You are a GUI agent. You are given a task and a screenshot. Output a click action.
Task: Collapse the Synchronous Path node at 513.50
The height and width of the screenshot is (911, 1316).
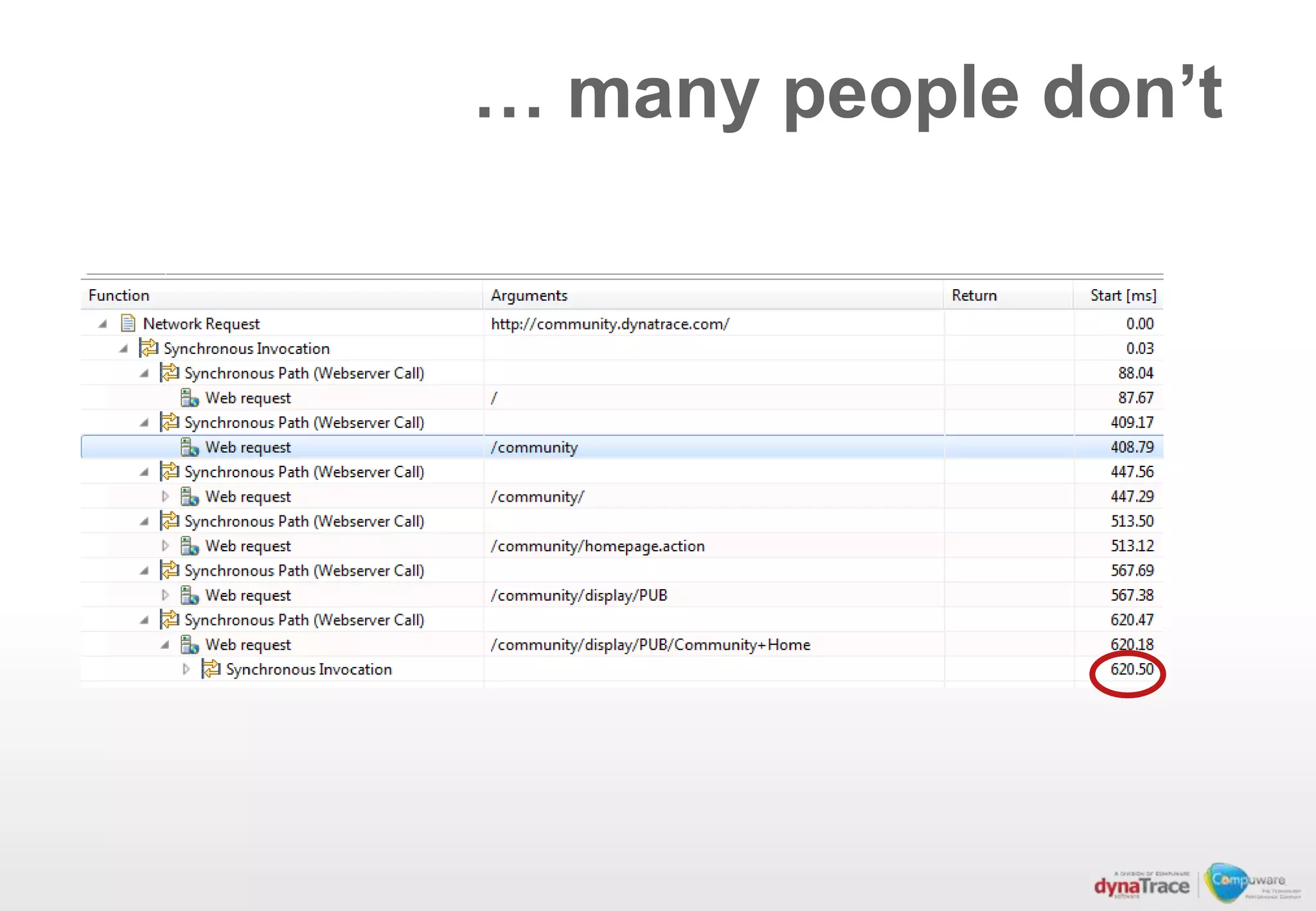click(x=145, y=522)
